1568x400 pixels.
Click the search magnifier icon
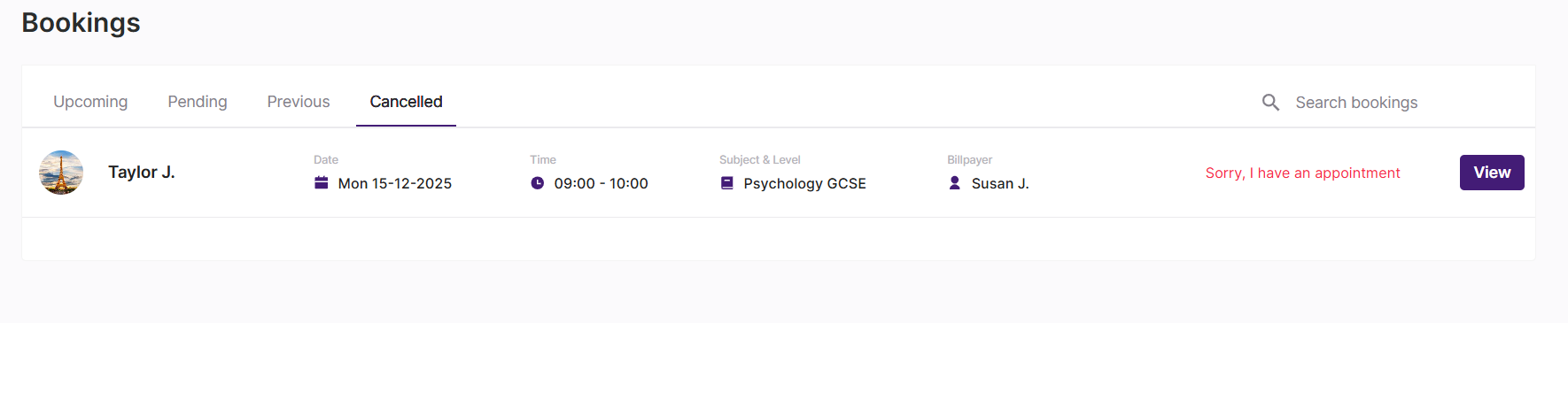(1270, 103)
